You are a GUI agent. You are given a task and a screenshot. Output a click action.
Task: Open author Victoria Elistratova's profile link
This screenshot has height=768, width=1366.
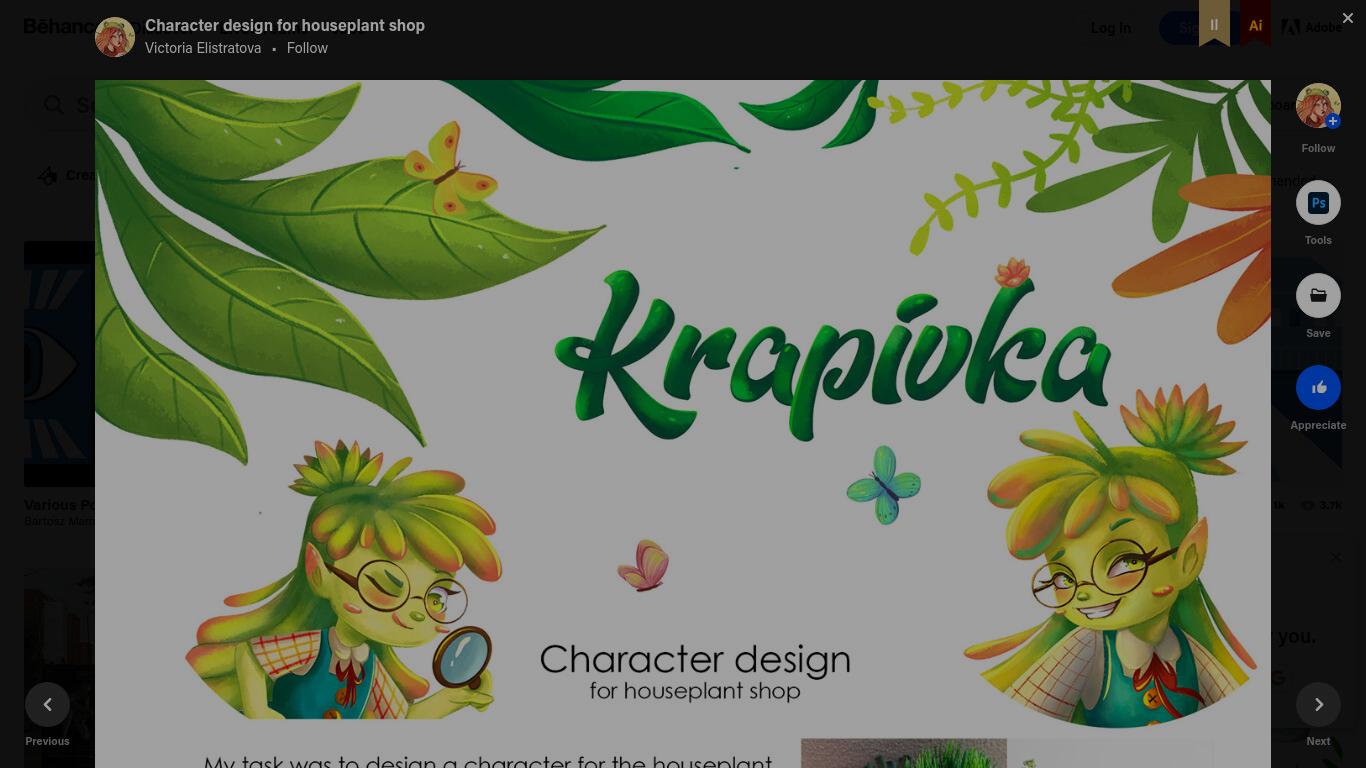pyautogui.click(x=203, y=48)
